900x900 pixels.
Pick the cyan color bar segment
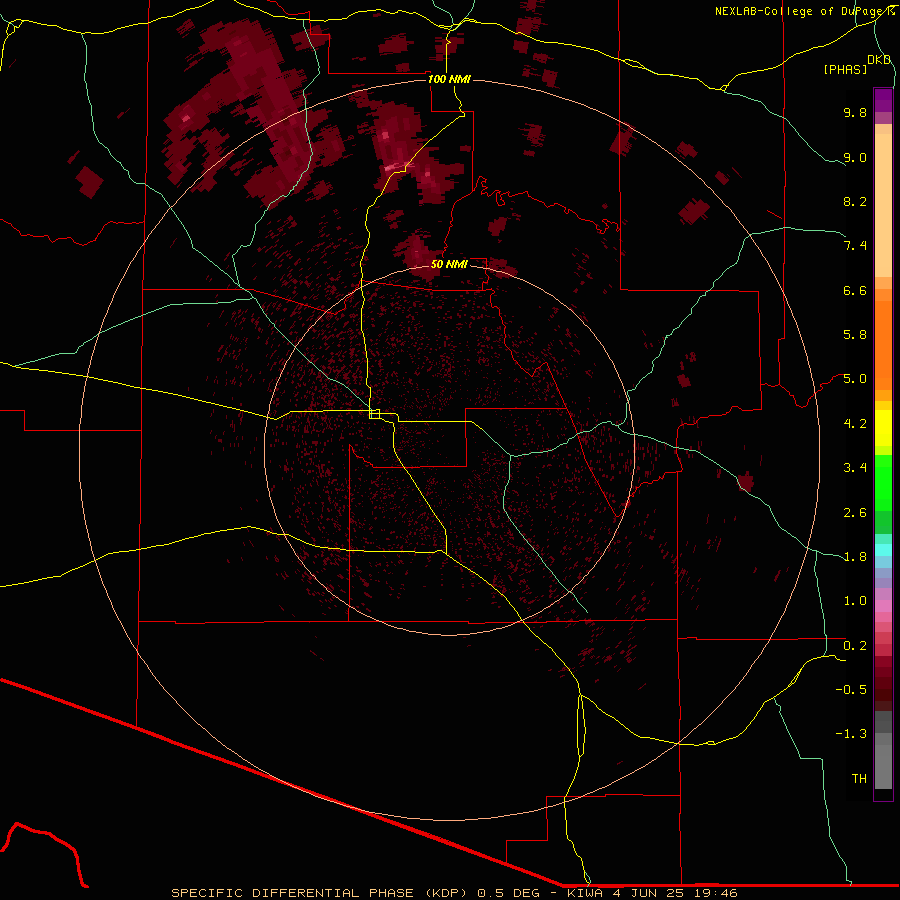(883, 550)
